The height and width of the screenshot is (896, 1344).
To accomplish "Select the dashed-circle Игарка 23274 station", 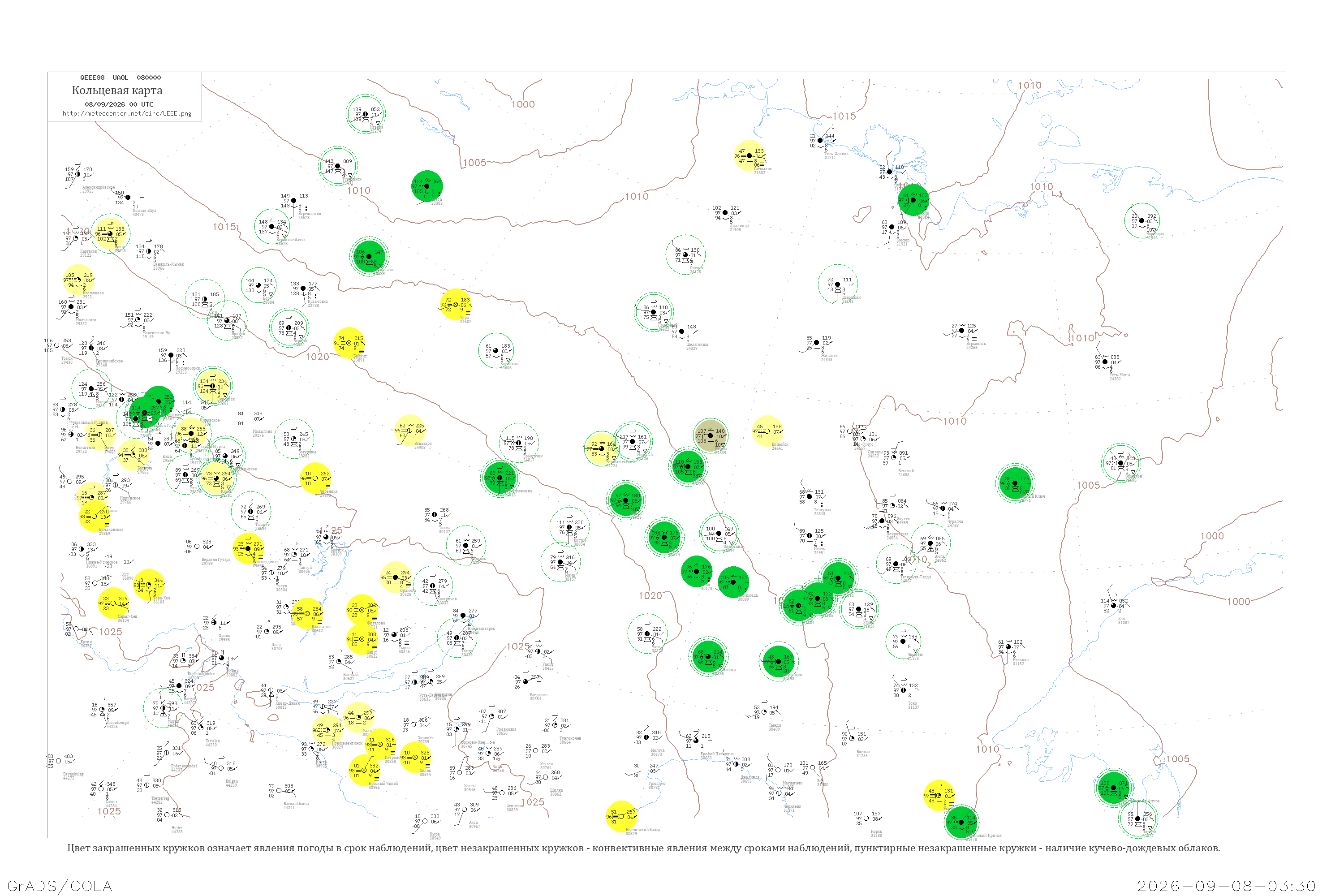I will pyautogui.click(x=366, y=114).
